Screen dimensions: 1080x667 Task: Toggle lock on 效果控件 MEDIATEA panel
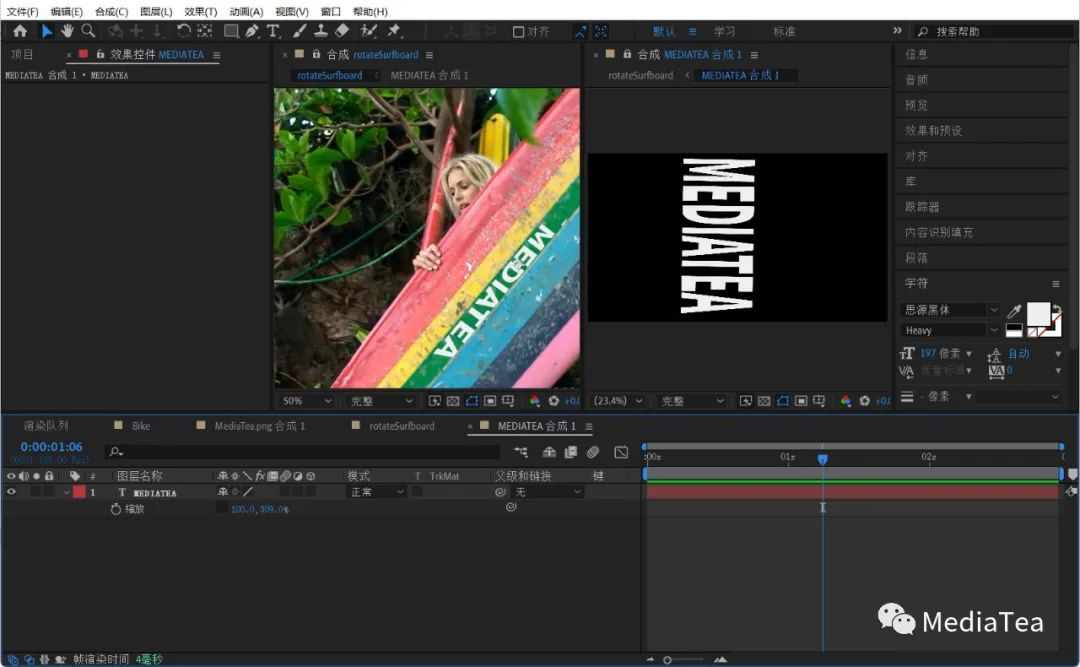pyautogui.click(x=100, y=54)
